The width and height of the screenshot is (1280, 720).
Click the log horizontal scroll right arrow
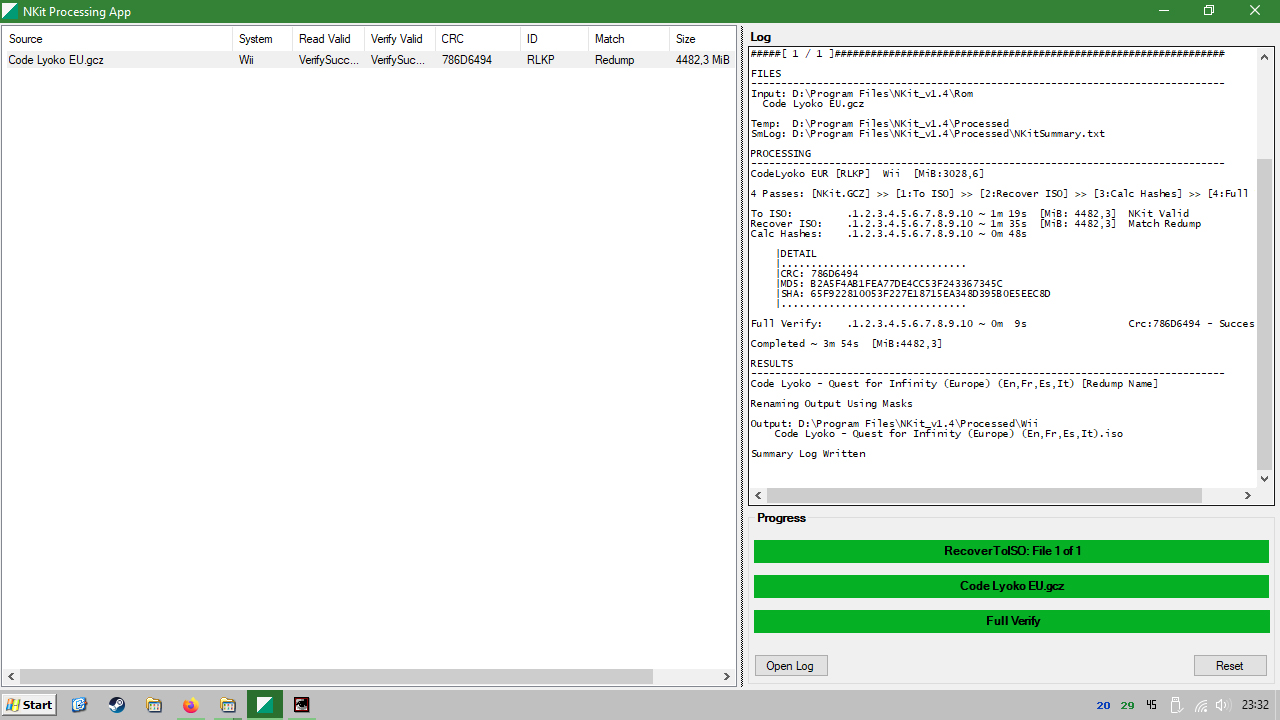click(1248, 495)
